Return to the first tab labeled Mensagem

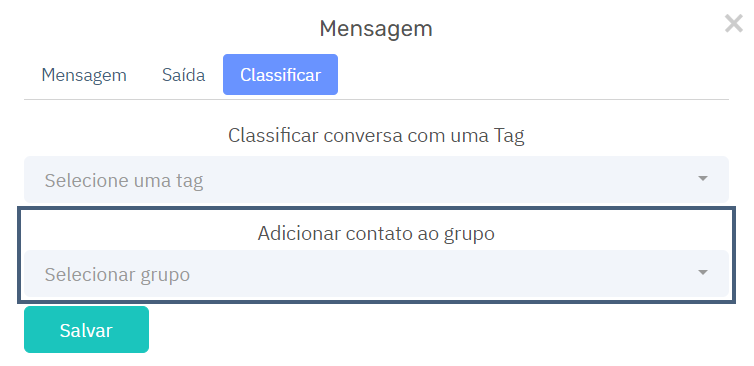[x=84, y=75]
